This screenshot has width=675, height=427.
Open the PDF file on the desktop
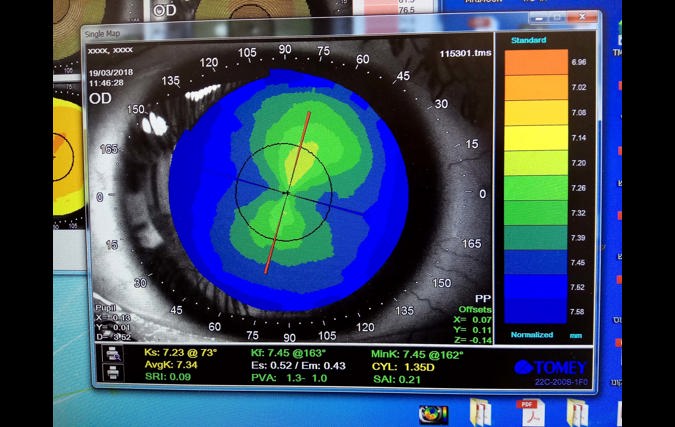click(528, 413)
